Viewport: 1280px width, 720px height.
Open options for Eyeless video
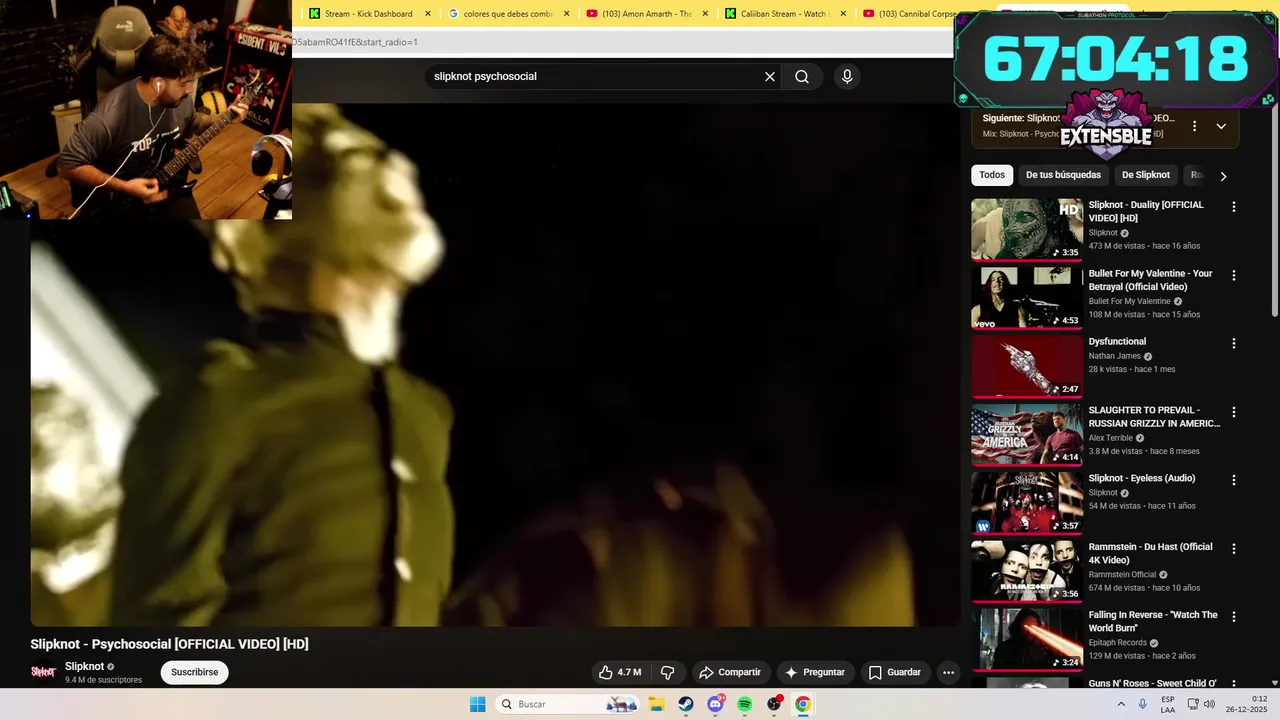click(x=1233, y=480)
